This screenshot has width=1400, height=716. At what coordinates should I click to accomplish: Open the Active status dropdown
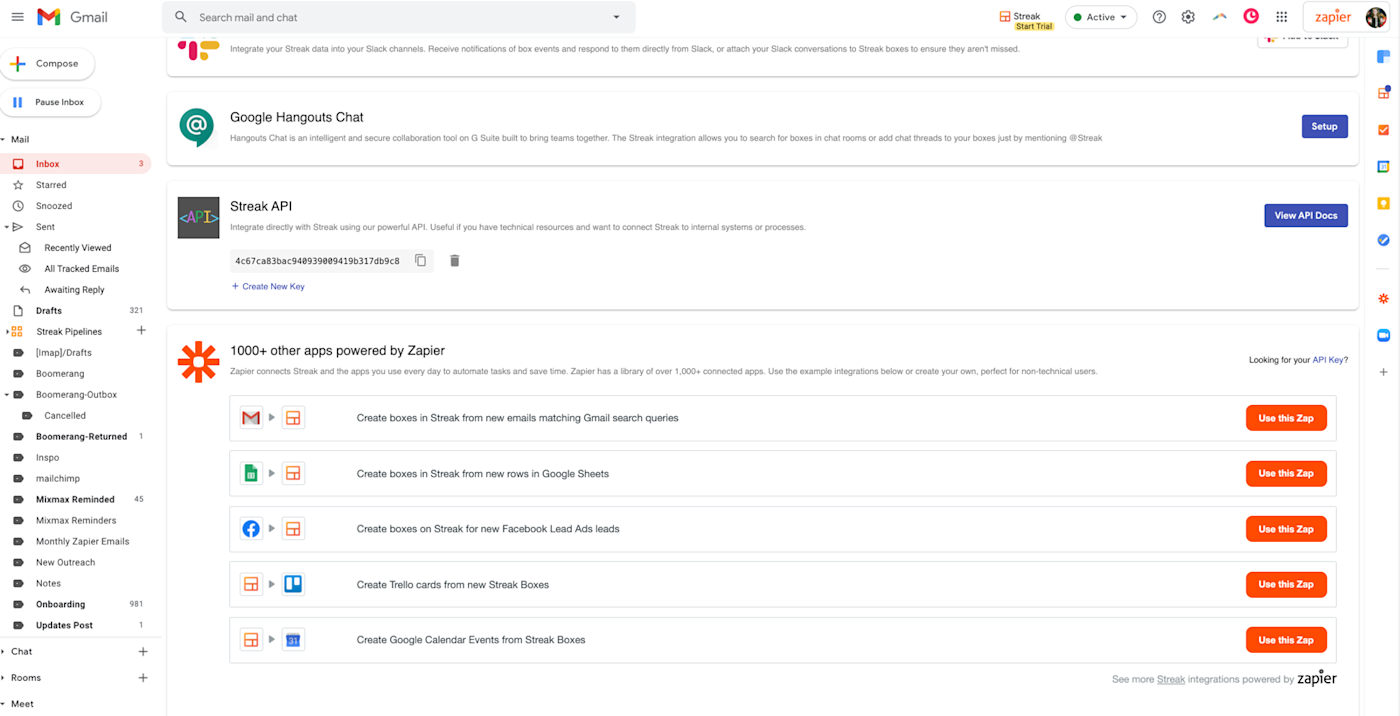pyautogui.click(x=1101, y=17)
